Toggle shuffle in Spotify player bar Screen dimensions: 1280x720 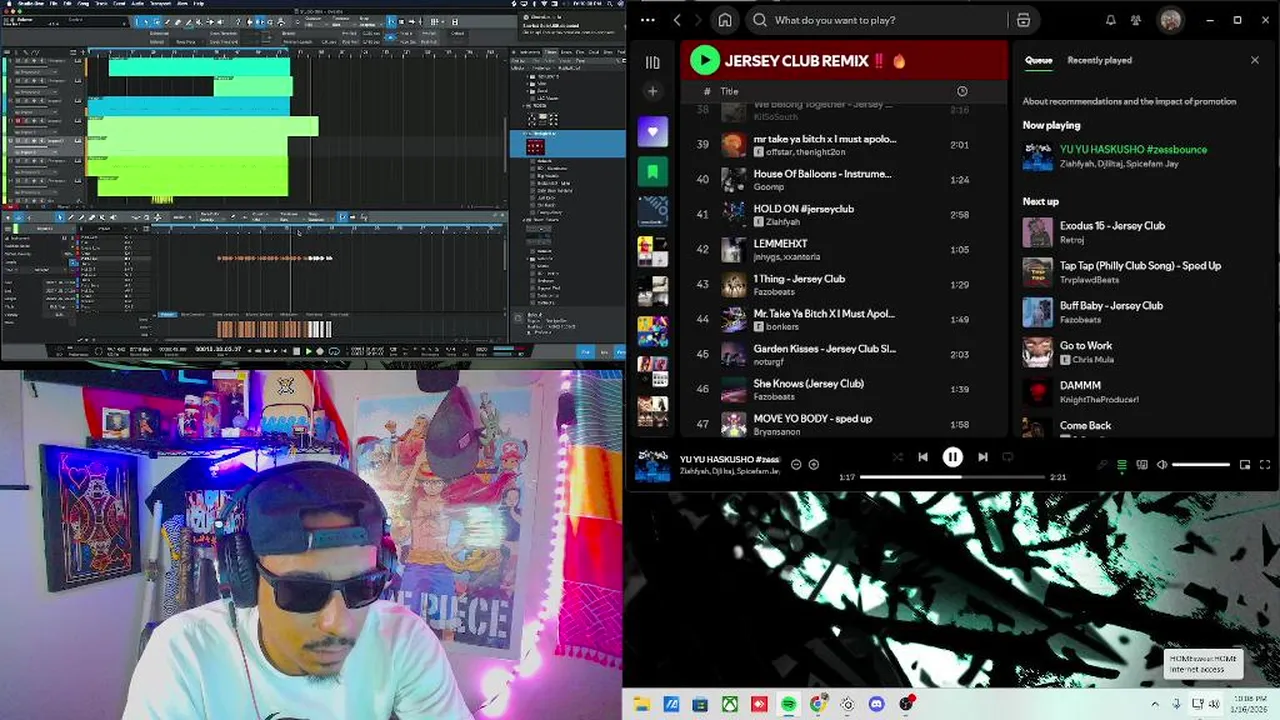point(897,457)
